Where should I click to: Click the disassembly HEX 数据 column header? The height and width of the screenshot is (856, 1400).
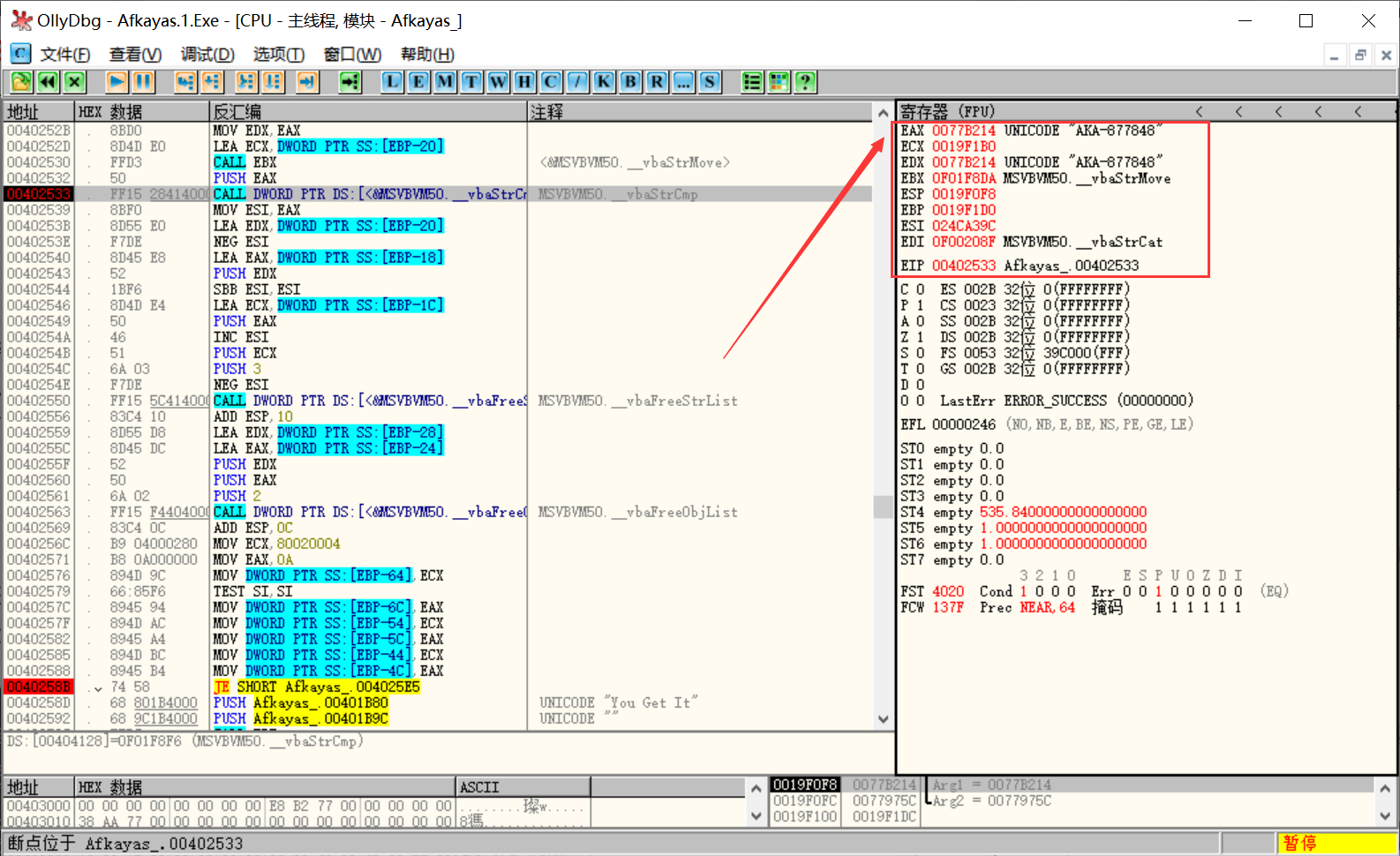click(141, 112)
